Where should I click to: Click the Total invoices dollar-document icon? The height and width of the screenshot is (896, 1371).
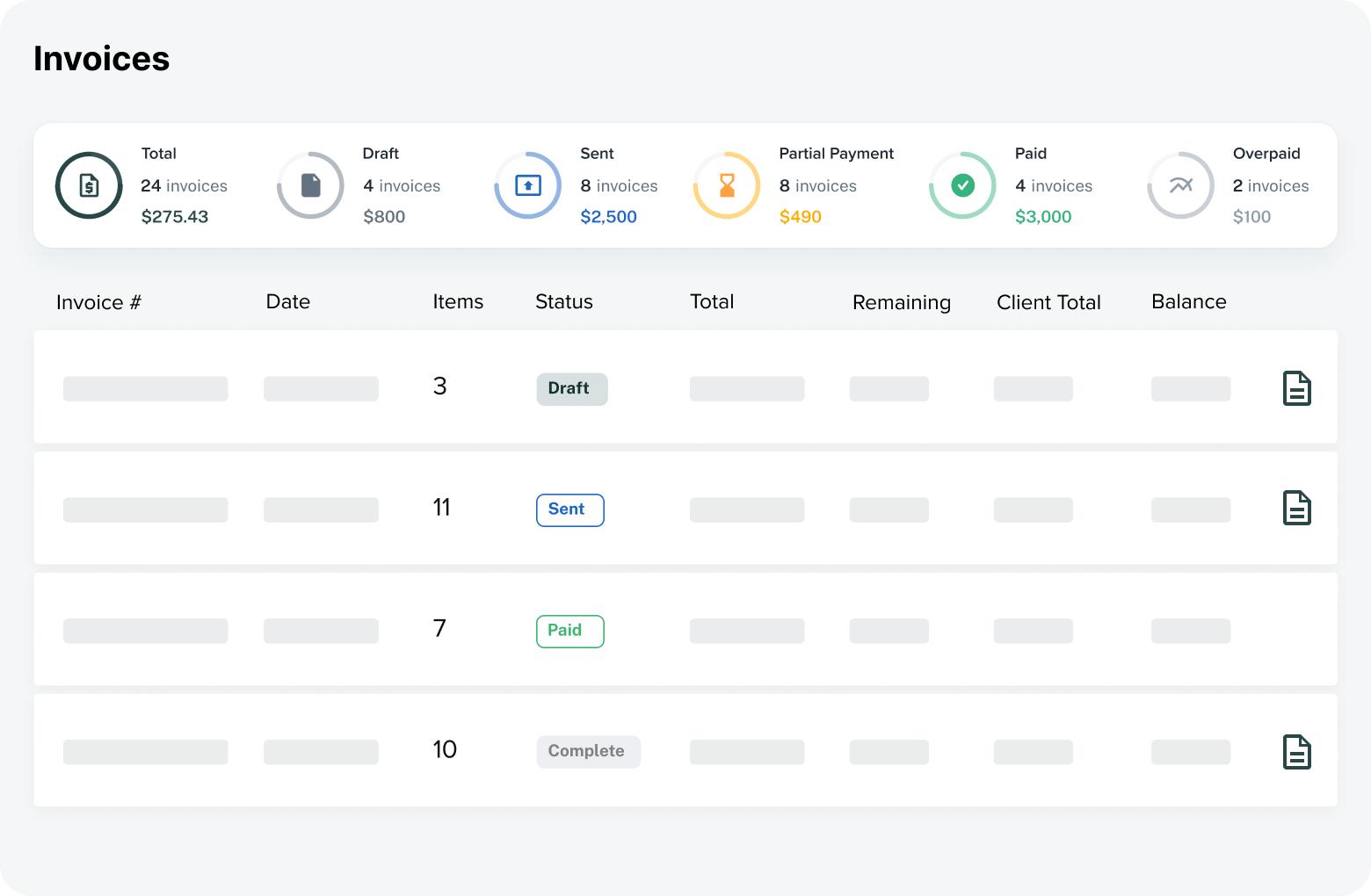[x=89, y=185]
